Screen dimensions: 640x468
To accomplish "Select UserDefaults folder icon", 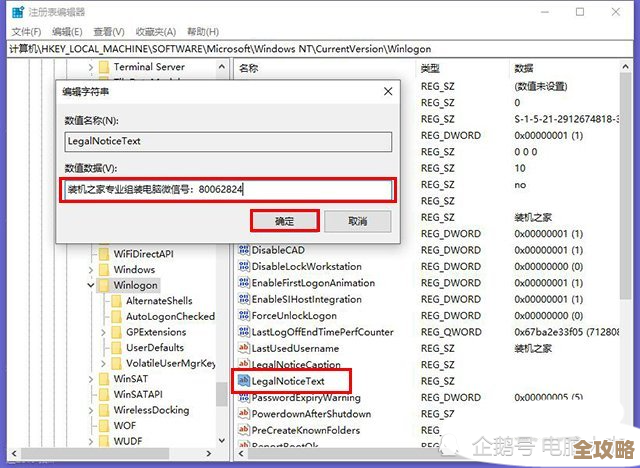I will tap(117, 348).
